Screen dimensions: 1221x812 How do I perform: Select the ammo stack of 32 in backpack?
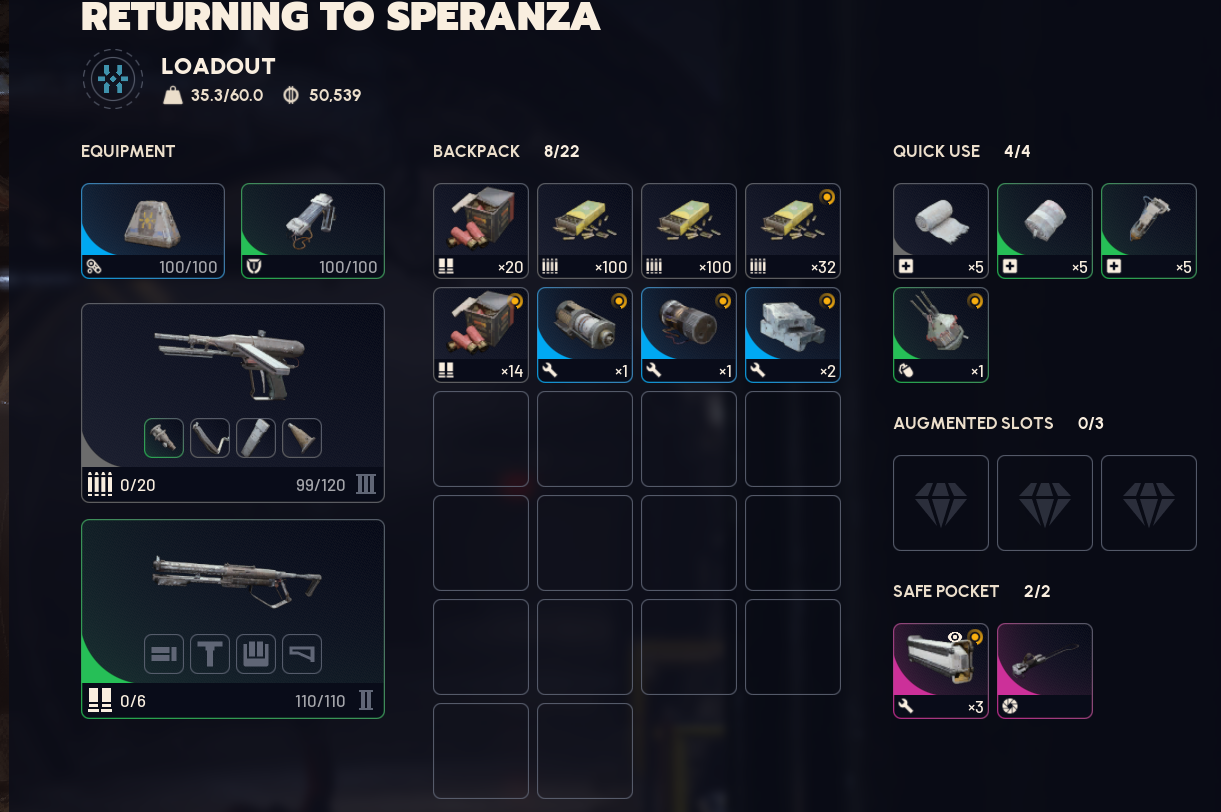tap(793, 231)
